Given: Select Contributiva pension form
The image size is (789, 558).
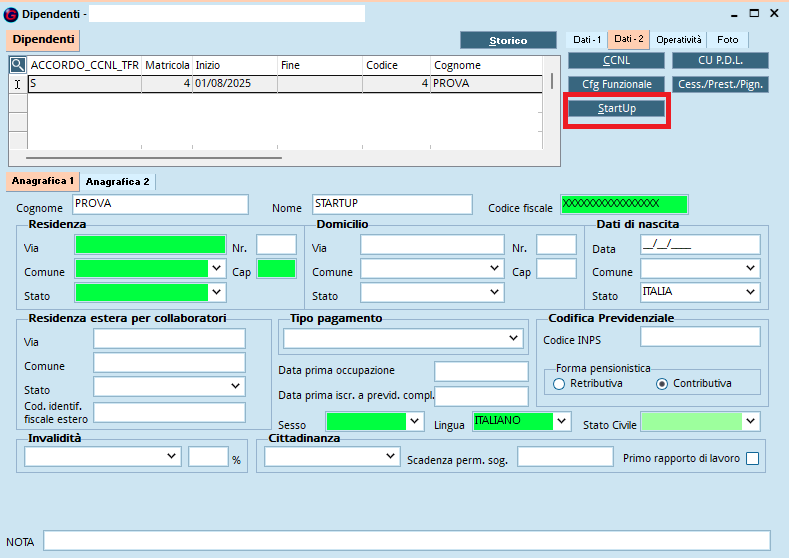Looking at the screenshot, I should click(662, 384).
